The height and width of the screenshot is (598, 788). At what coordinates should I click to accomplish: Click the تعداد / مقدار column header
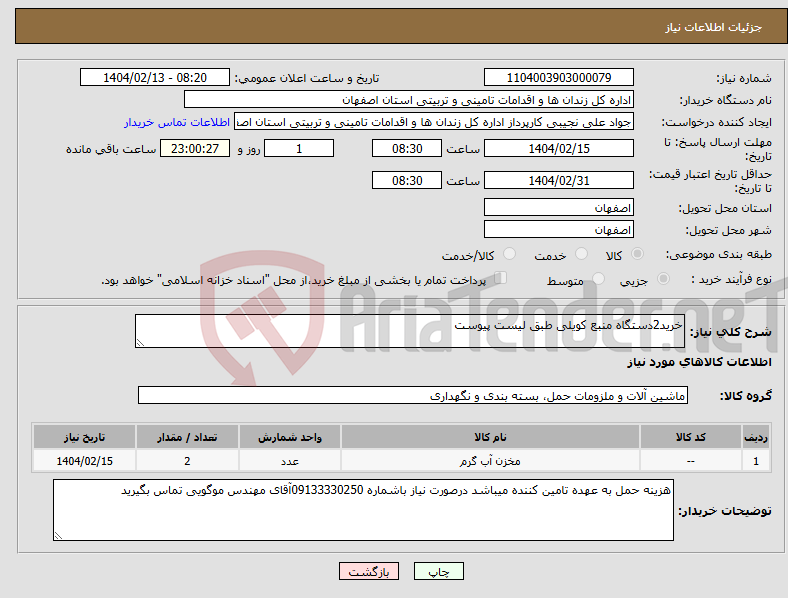[x=187, y=437]
